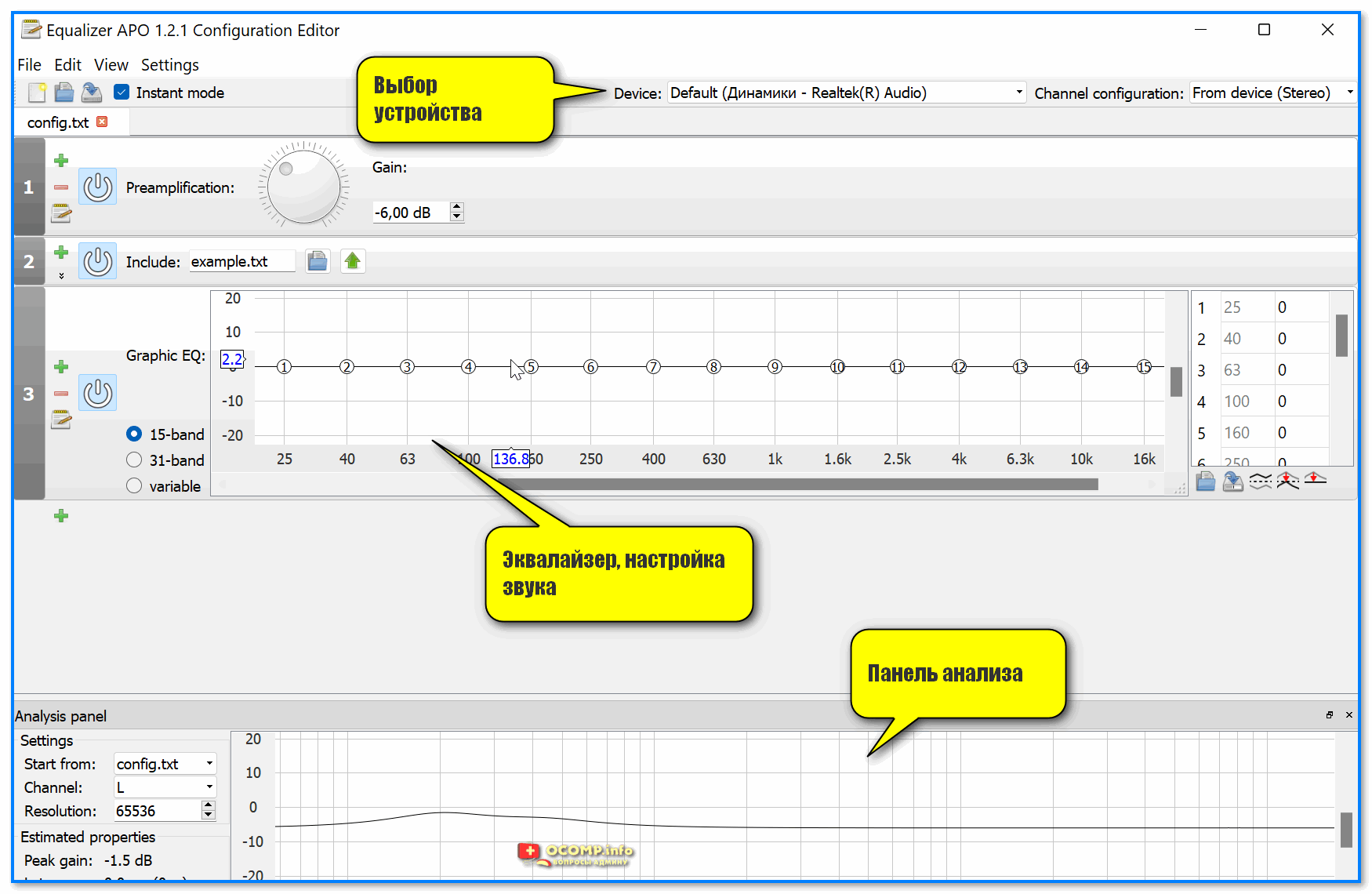Image resolution: width=1372 pixels, height=894 pixels.
Task: Import Graphic EQ curve from file
Action: (1206, 481)
